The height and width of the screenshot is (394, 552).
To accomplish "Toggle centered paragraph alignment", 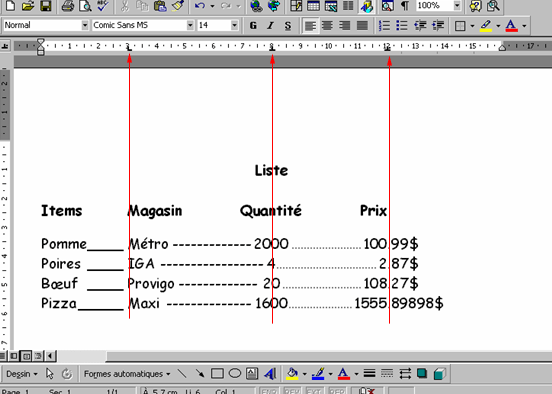I will point(327,25).
